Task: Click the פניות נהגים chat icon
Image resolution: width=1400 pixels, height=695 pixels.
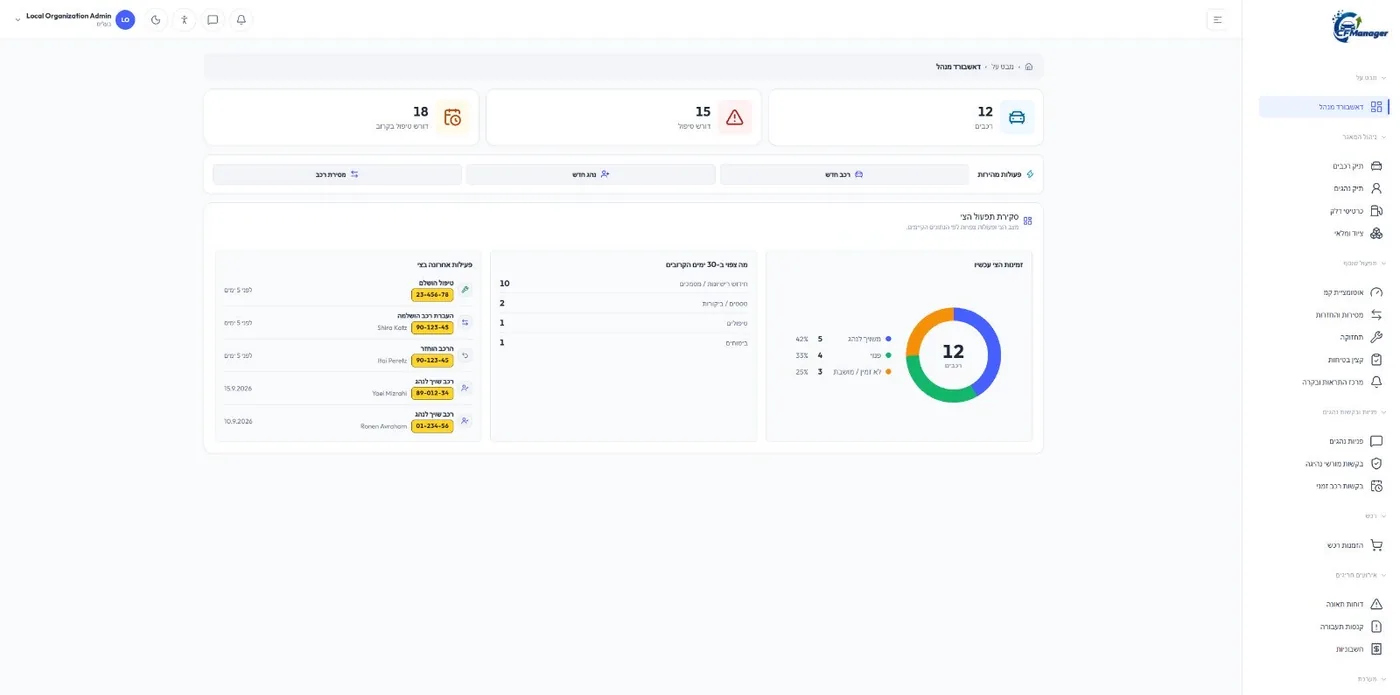Action: 1376,441
